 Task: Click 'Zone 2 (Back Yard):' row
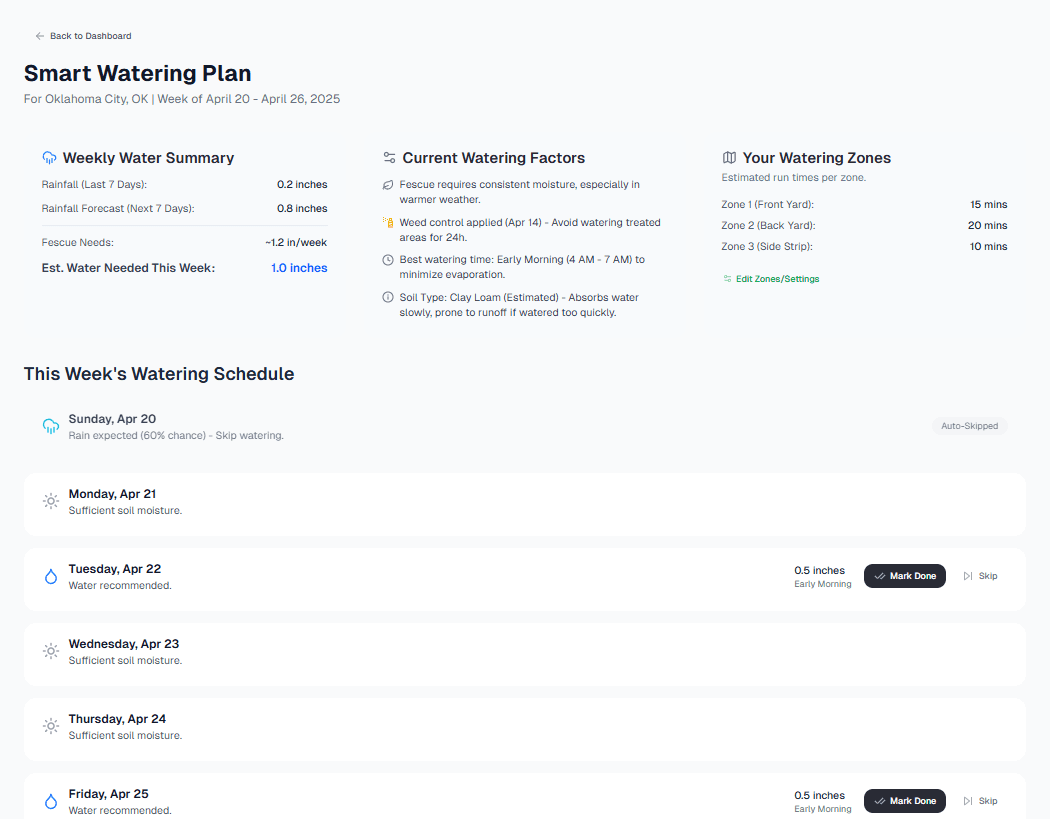(865, 226)
